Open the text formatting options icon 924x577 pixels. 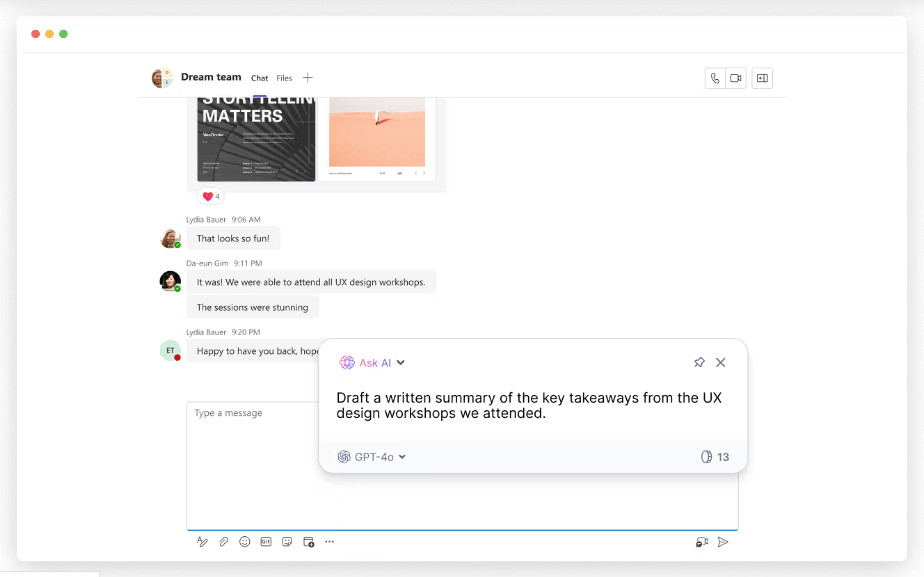click(x=202, y=542)
